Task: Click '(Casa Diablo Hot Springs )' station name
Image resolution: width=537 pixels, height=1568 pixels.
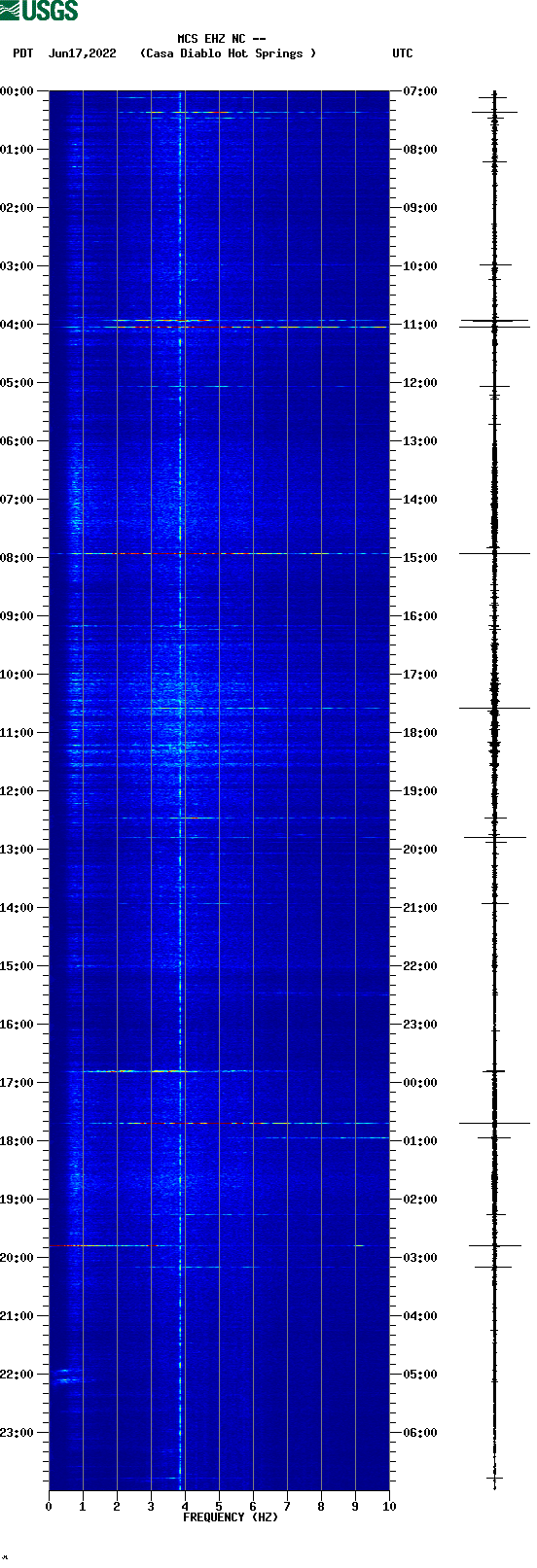Action: 229,53
